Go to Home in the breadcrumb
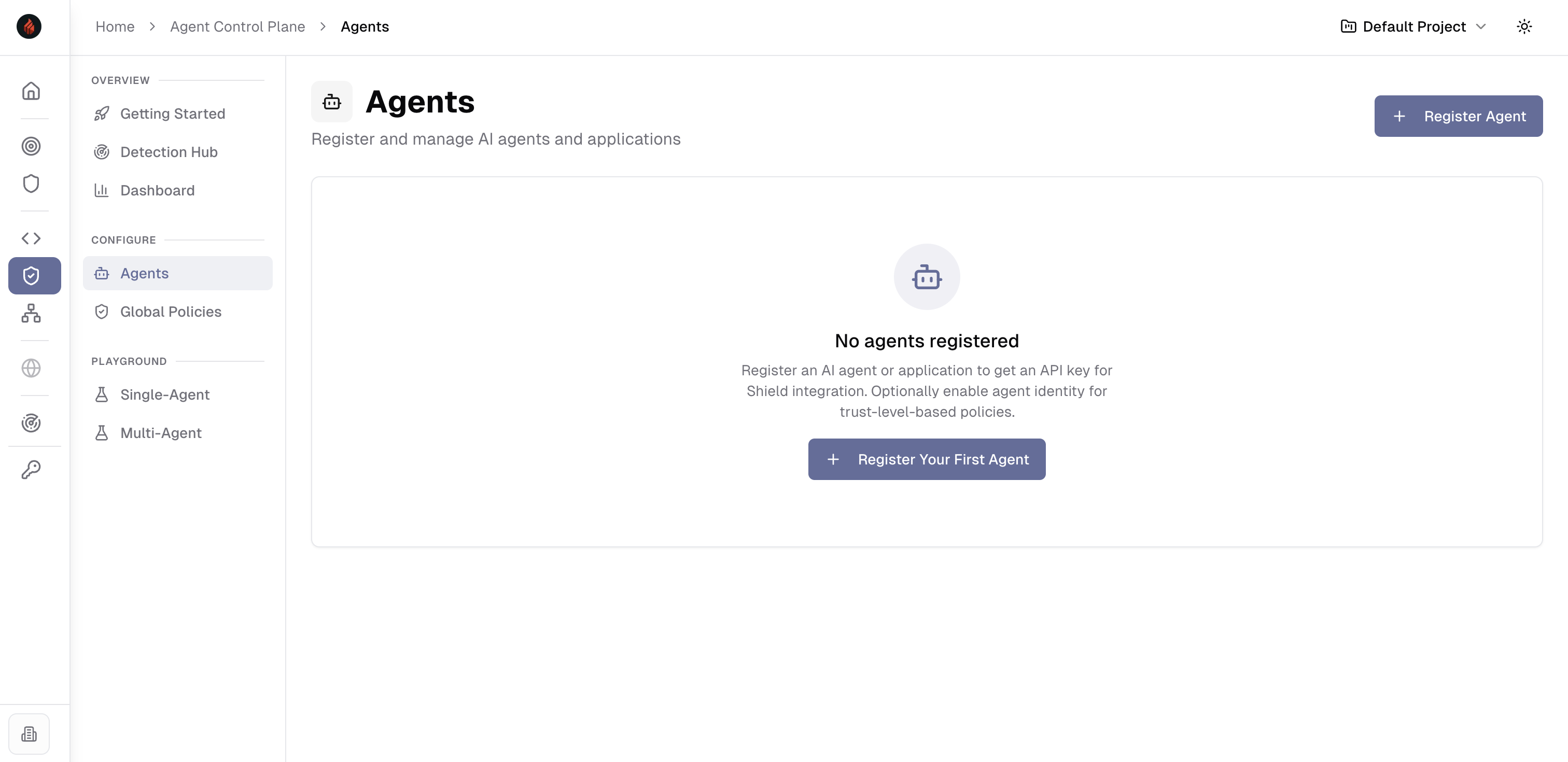 [x=115, y=27]
